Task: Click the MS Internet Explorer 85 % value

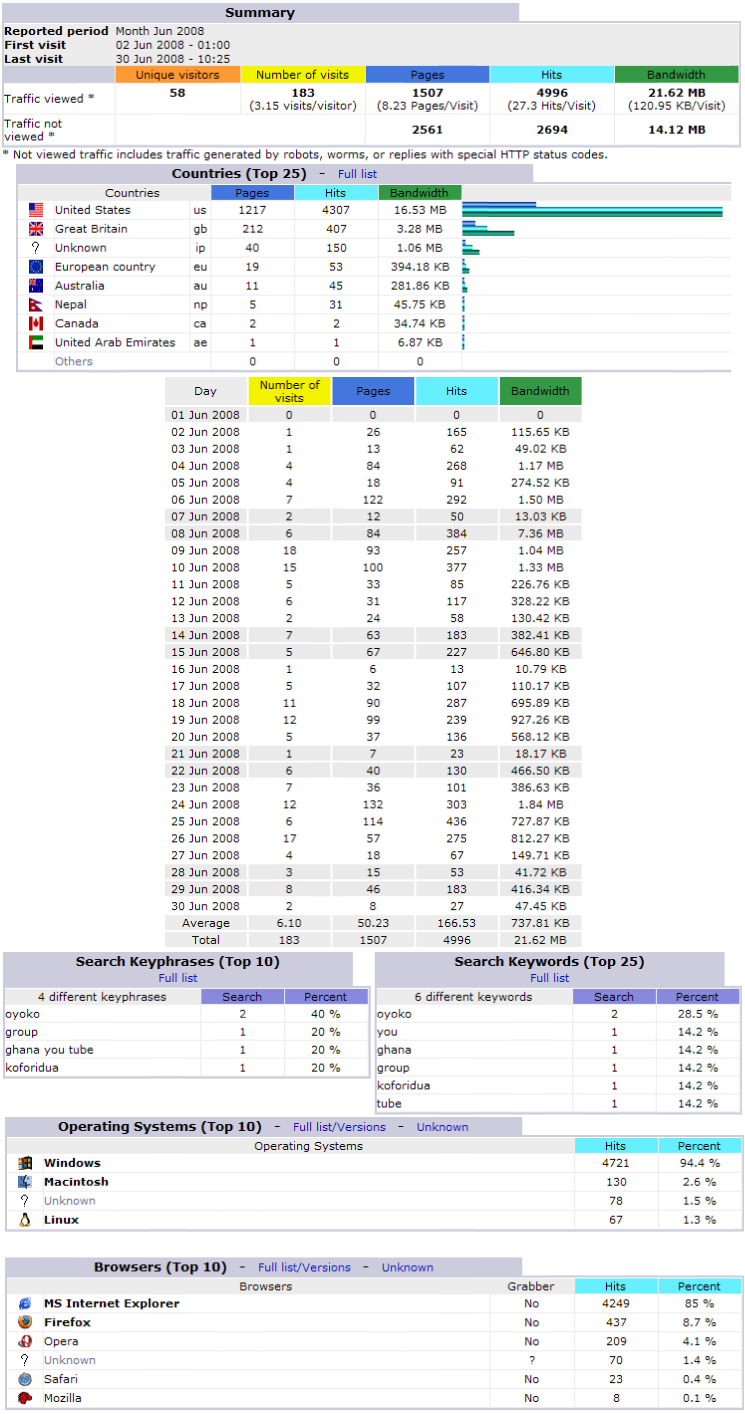Action: click(x=698, y=1303)
